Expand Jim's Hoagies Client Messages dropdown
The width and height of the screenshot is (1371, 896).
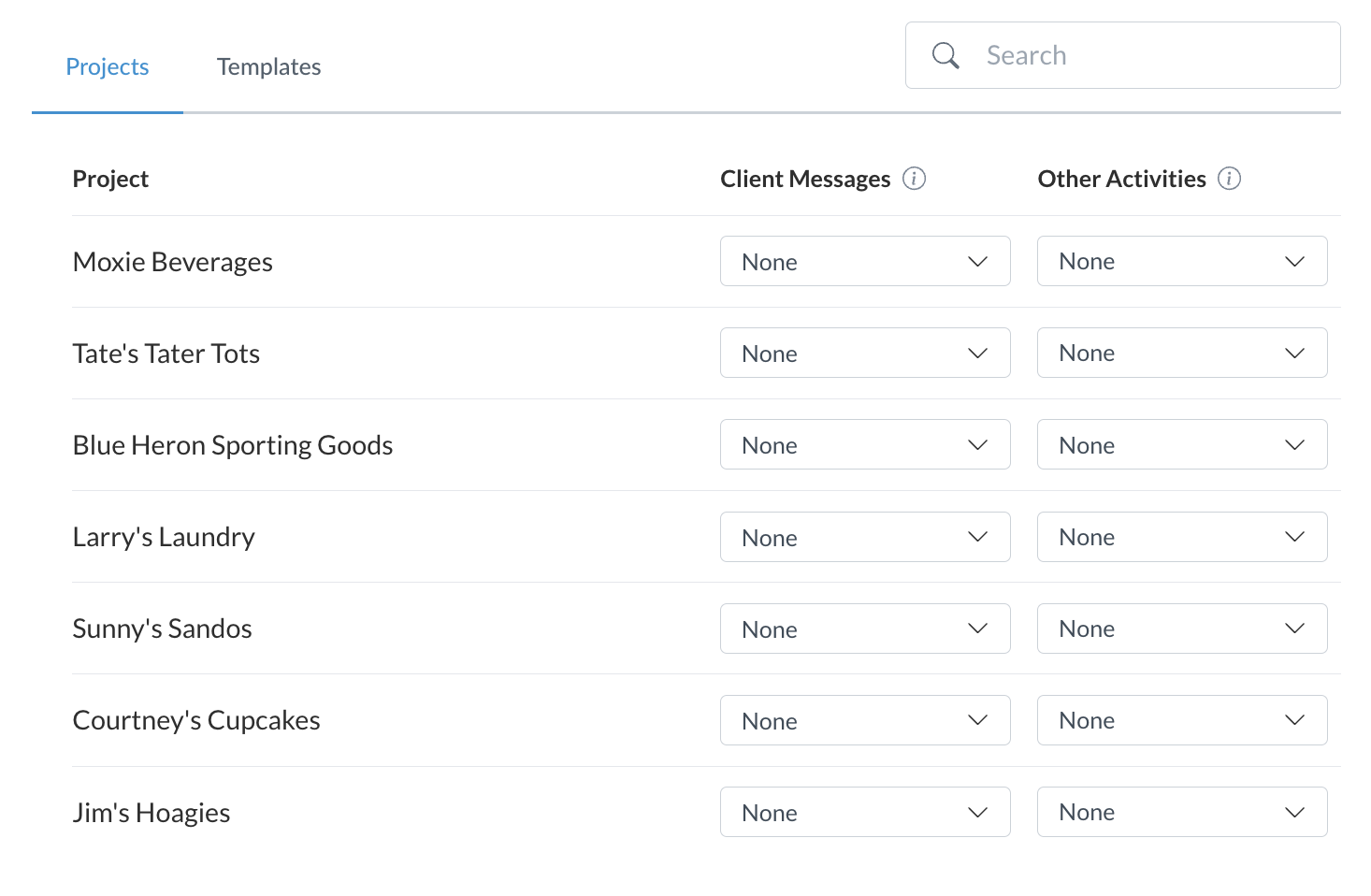864,812
